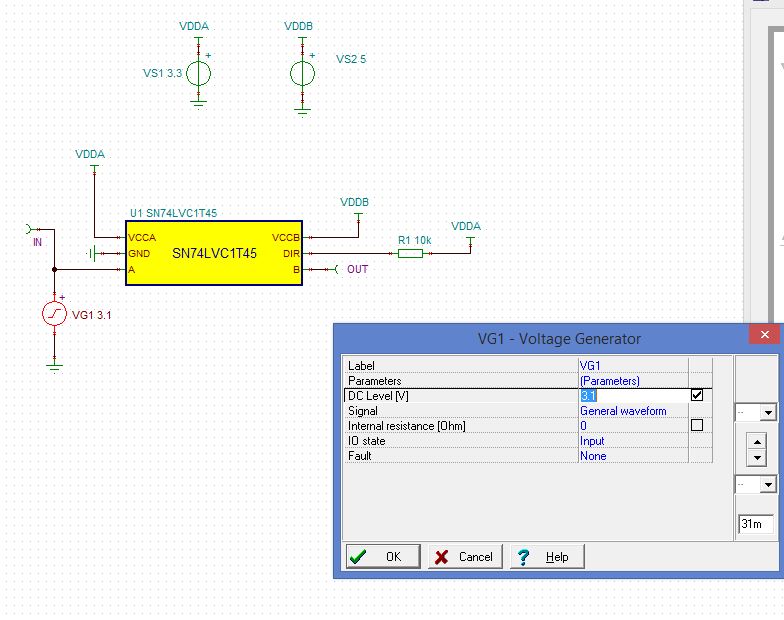Viewport: 784px width, 620px height.
Task: Select the VG1 voltage generator symbol
Action: [x=54, y=314]
